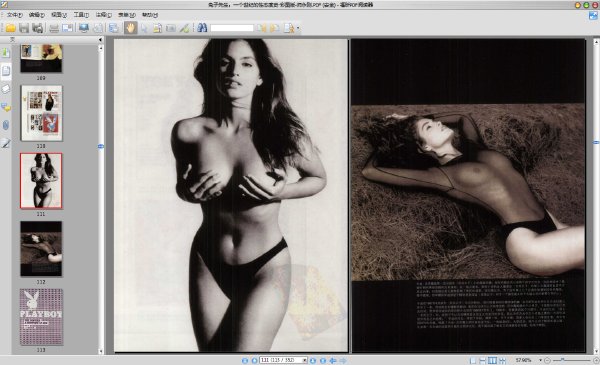
Task: Select the pencil typewriter tool icon
Action: click(x=184, y=28)
